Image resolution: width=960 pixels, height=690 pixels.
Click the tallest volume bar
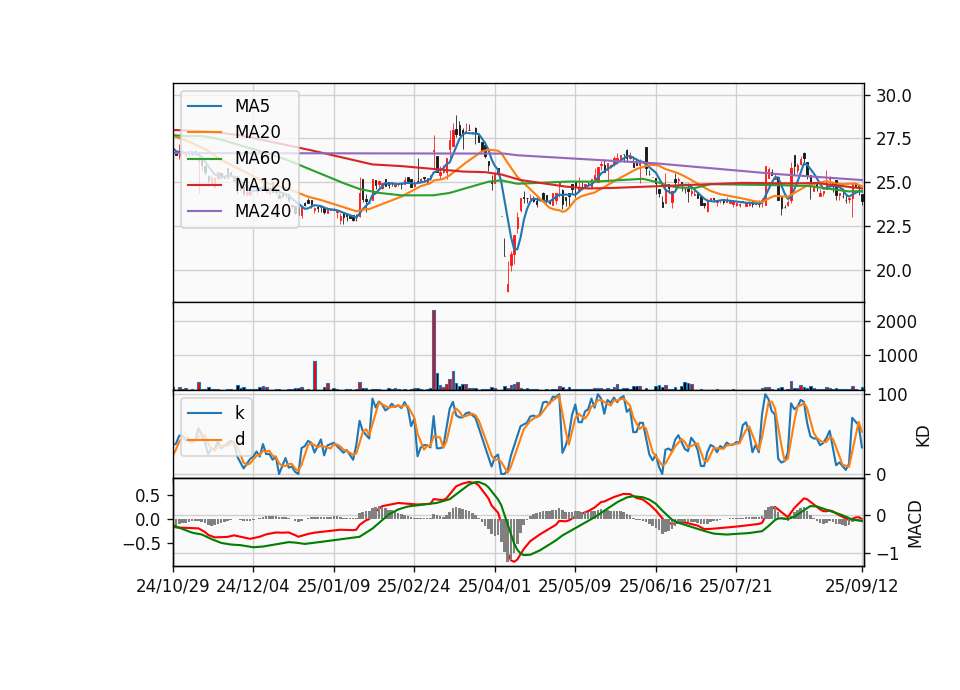[x=434, y=350]
